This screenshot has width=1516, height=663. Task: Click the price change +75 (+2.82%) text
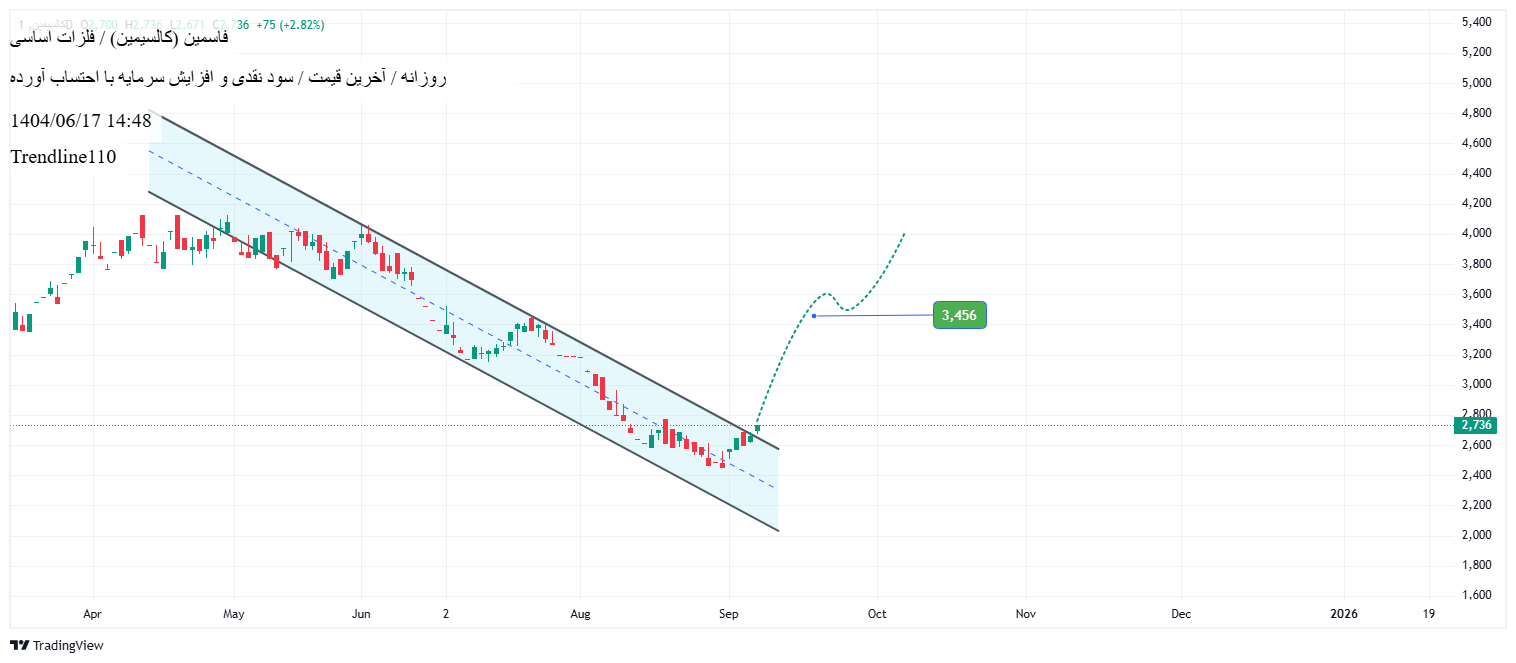pyautogui.click(x=290, y=25)
